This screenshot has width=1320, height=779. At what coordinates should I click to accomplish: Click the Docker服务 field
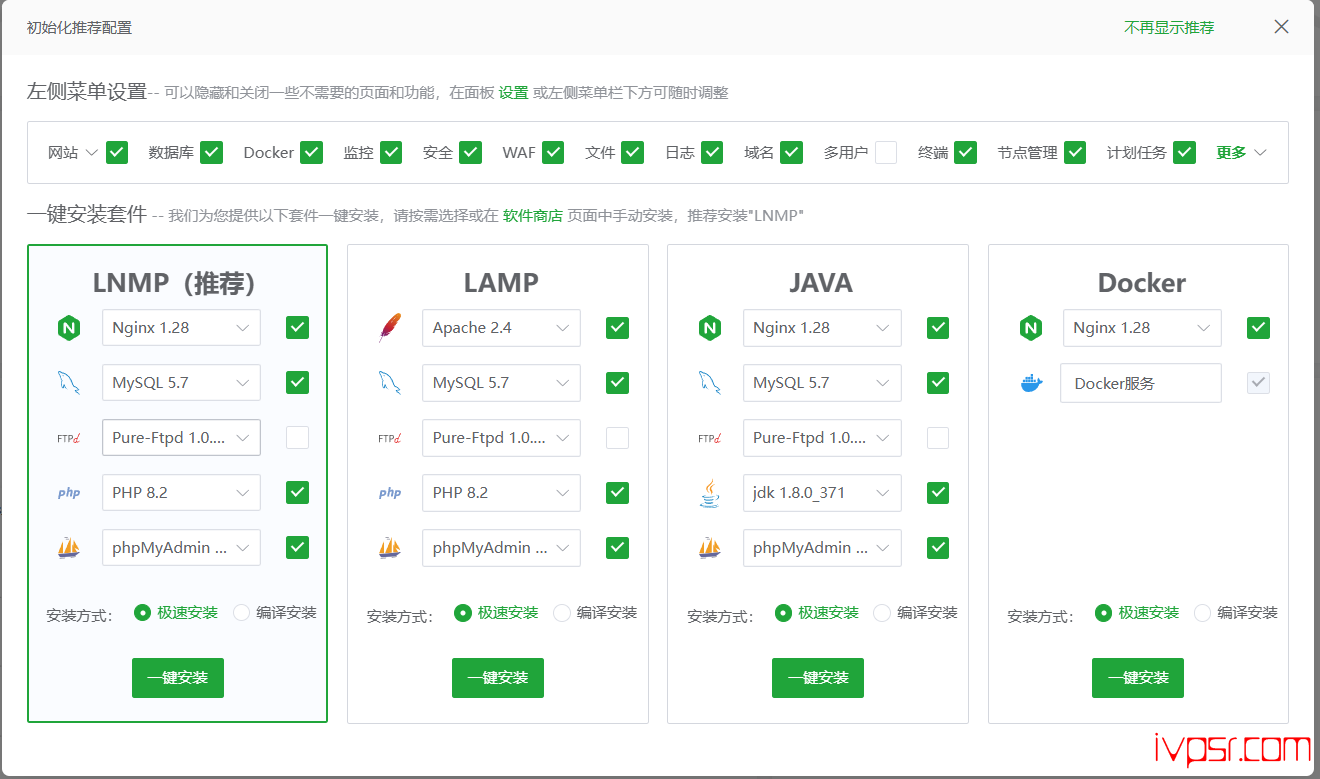coord(1140,383)
